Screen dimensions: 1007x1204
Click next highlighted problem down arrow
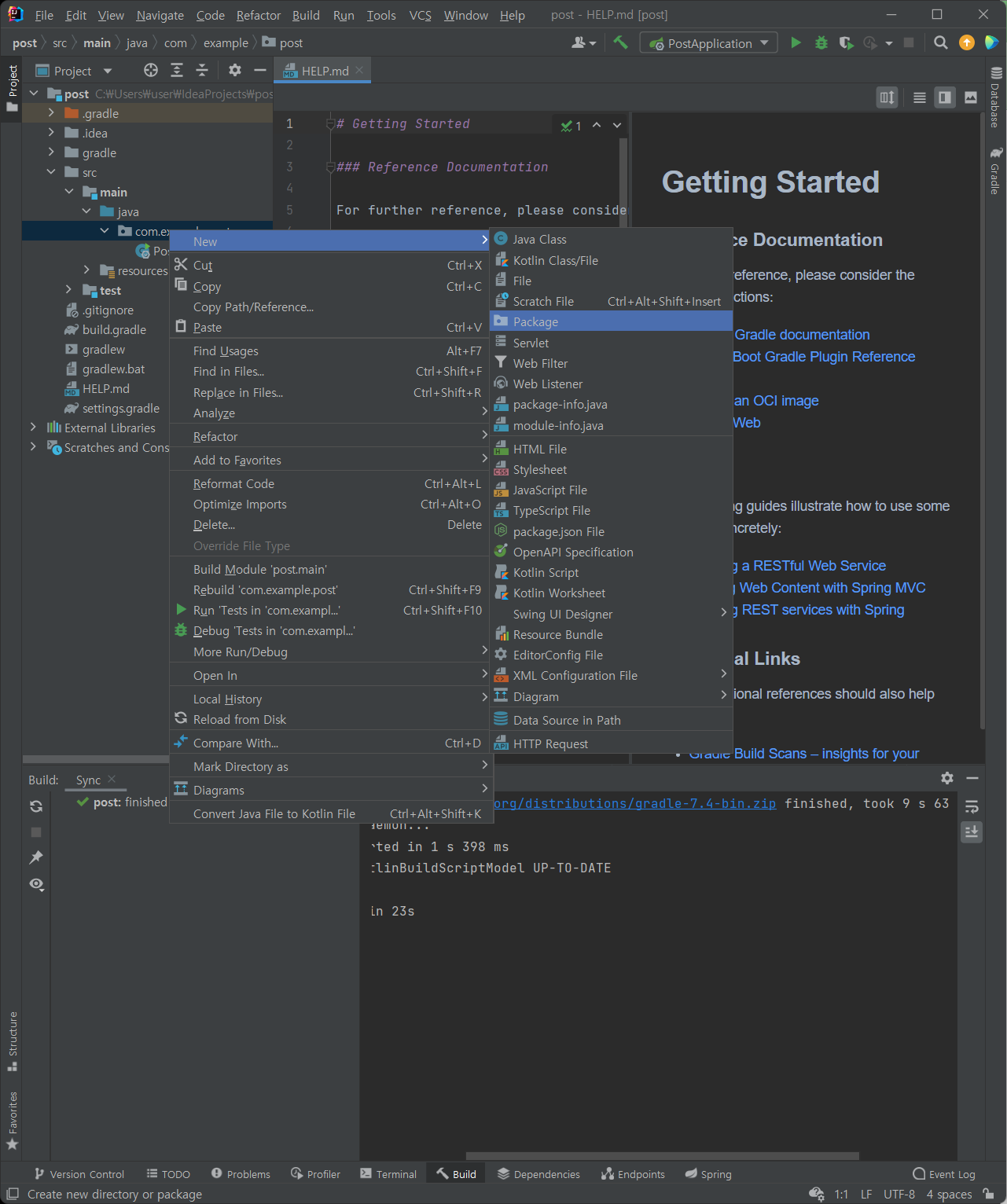click(x=617, y=125)
